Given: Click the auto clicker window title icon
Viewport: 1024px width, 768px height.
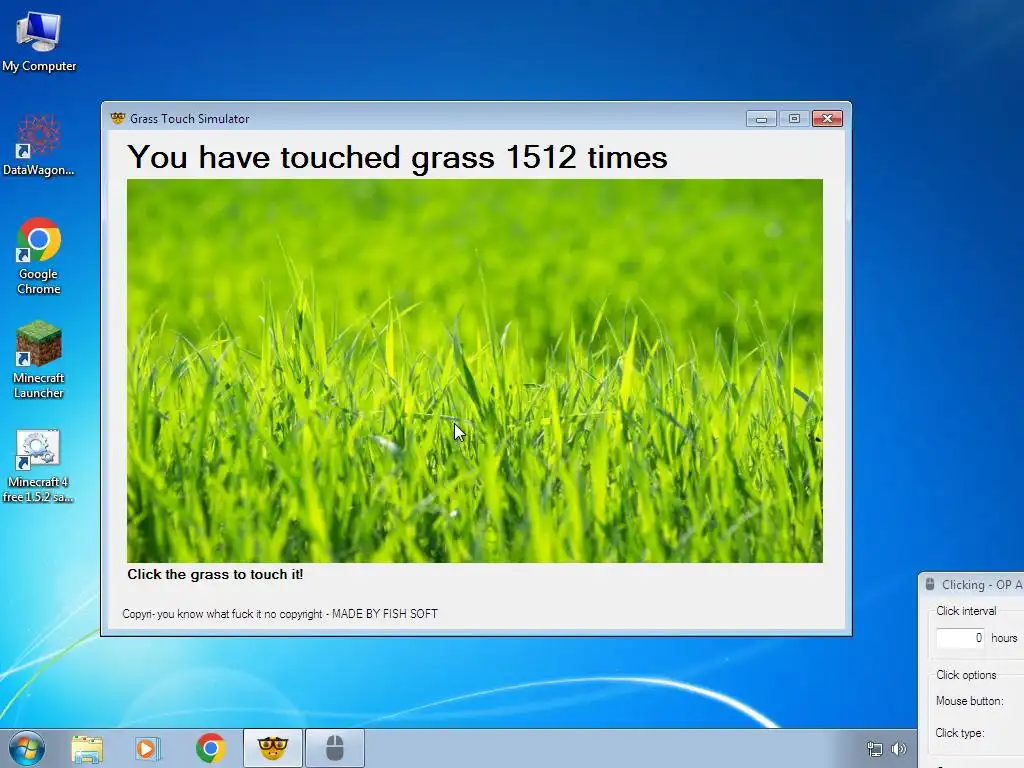Looking at the screenshot, I should pos(930,584).
